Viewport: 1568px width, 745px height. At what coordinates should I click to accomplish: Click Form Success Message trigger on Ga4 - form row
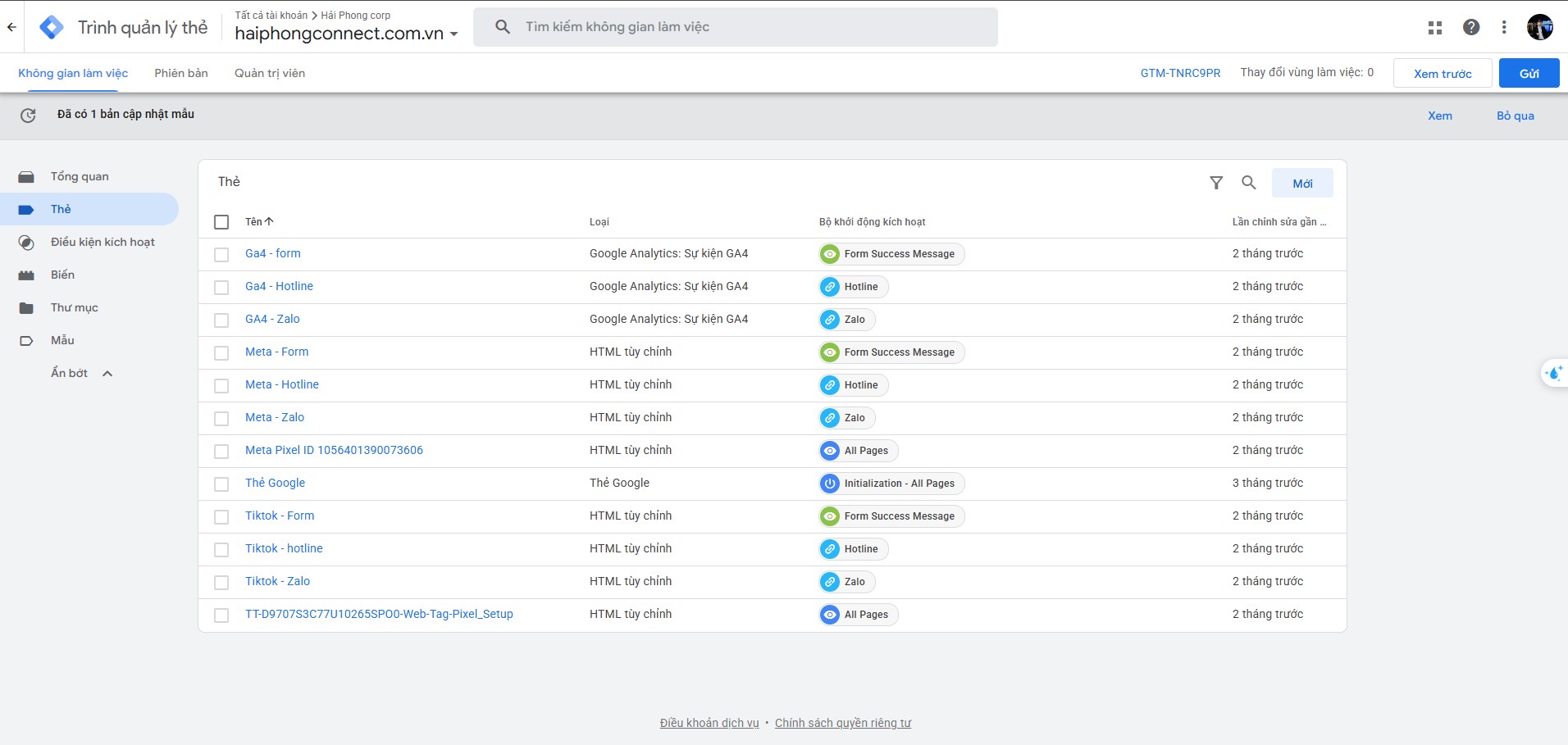coord(891,254)
